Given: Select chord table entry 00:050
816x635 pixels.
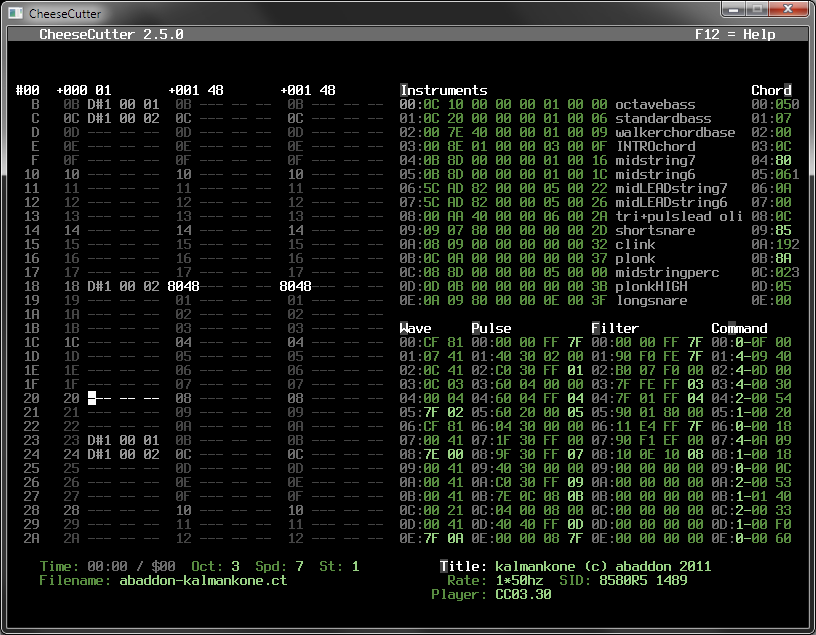Looking at the screenshot, I should 775,105.
